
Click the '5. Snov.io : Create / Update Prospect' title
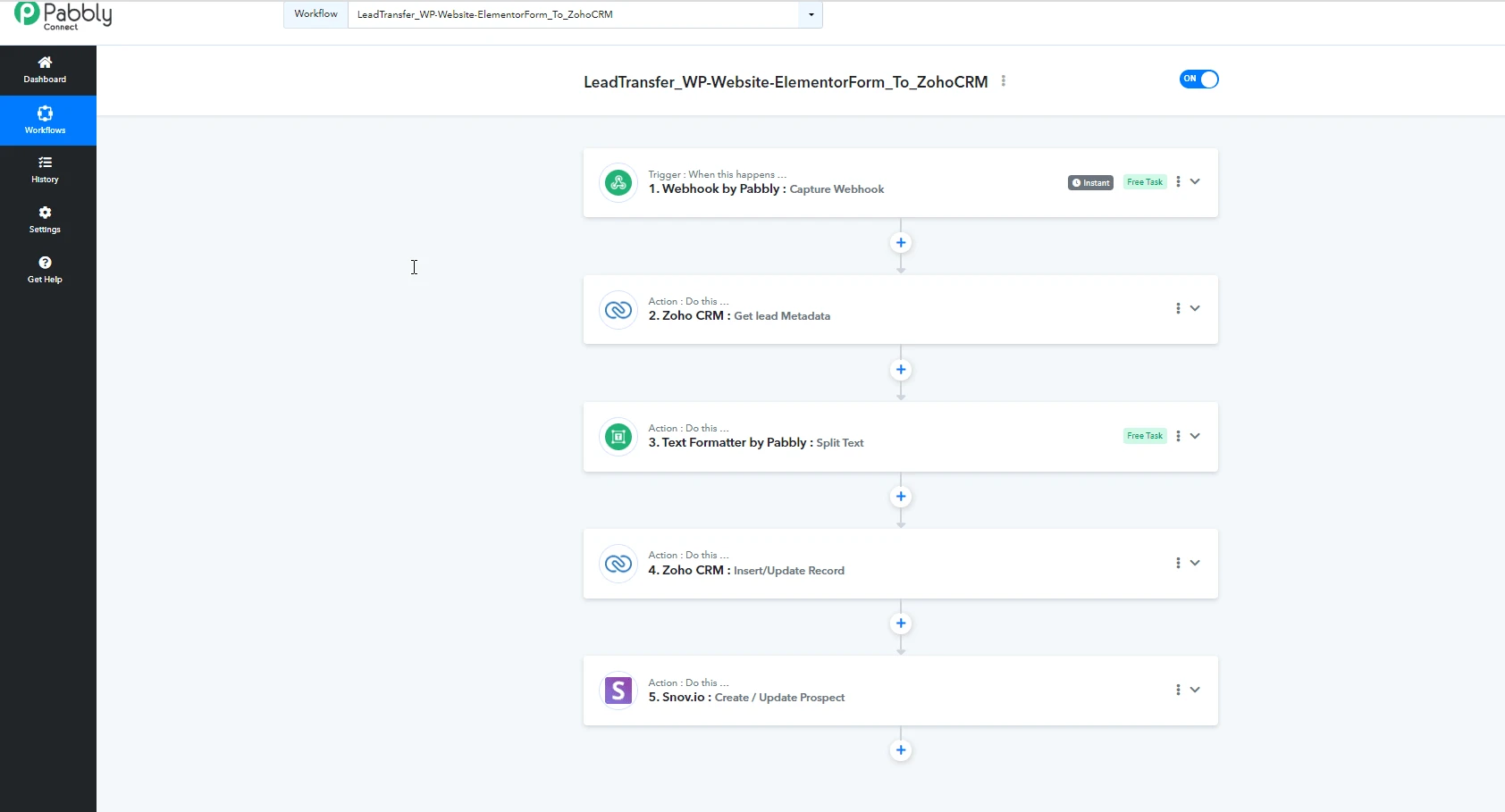click(746, 698)
